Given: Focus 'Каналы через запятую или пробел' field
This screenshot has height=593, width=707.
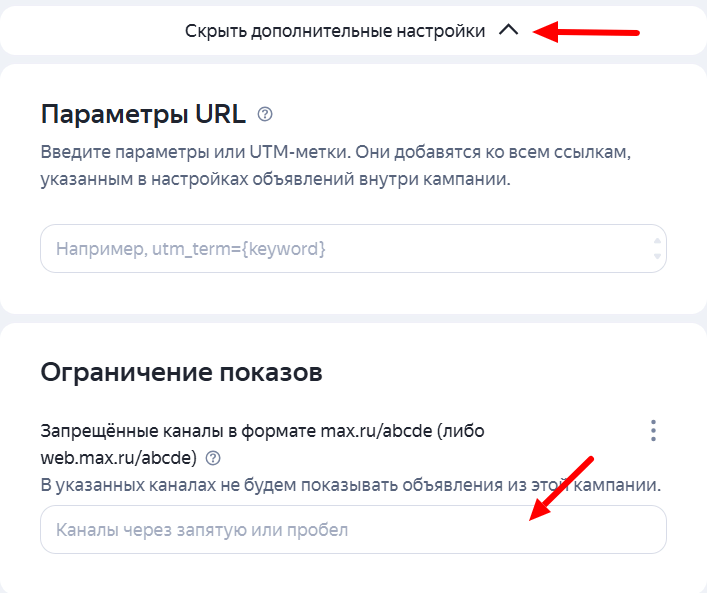Looking at the screenshot, I should pos(354,529).
